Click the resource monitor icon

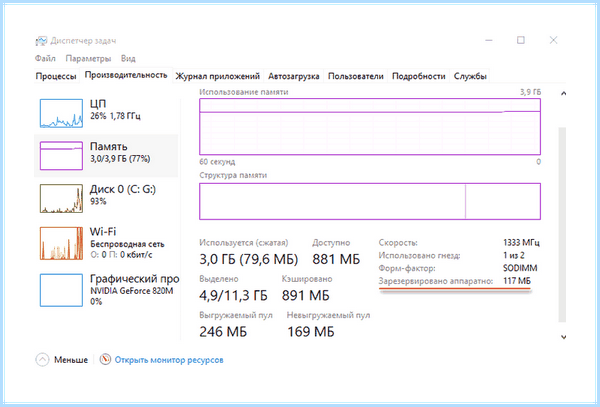[105, 359]
